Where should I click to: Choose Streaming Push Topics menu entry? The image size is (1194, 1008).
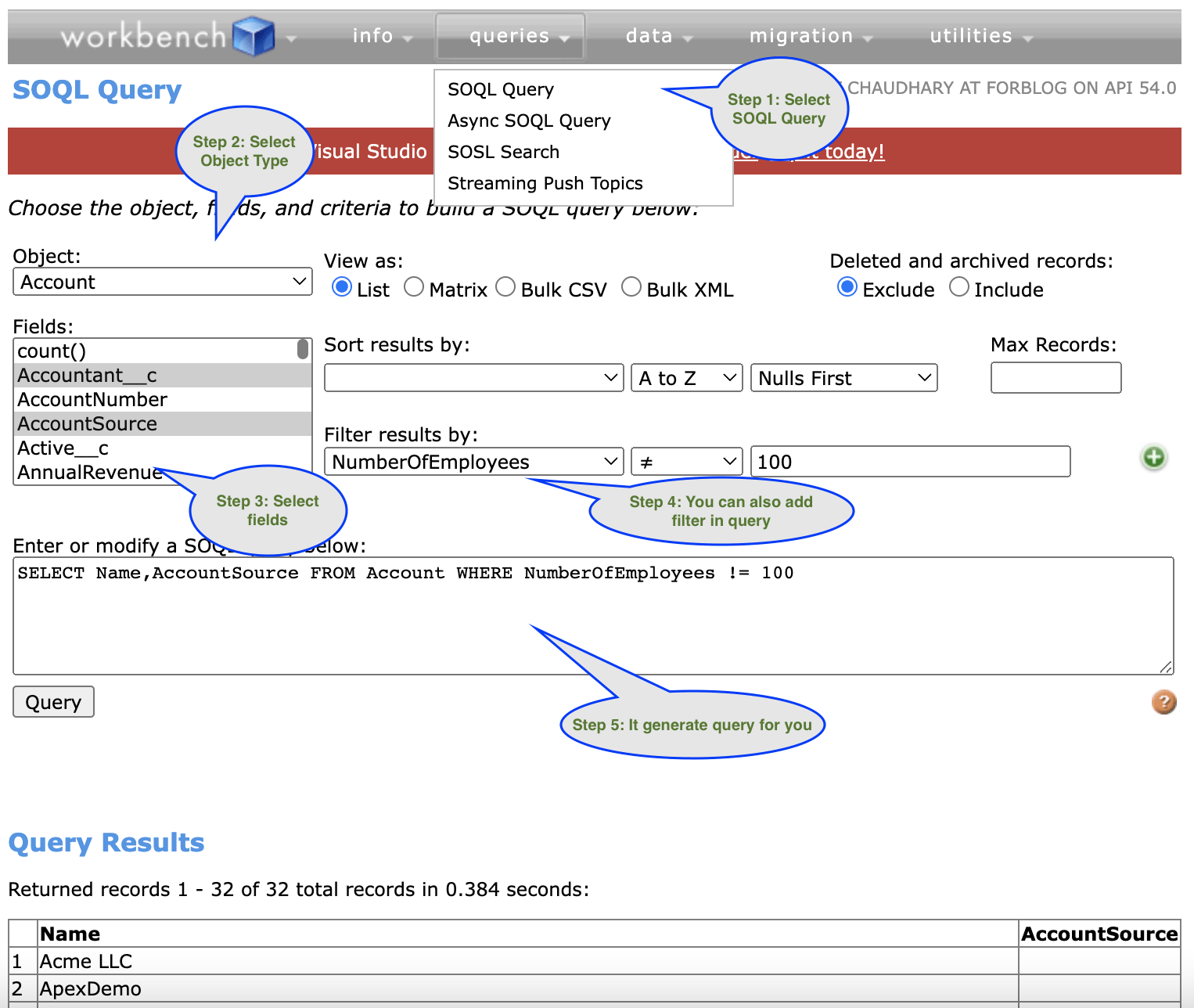point(545,183)
